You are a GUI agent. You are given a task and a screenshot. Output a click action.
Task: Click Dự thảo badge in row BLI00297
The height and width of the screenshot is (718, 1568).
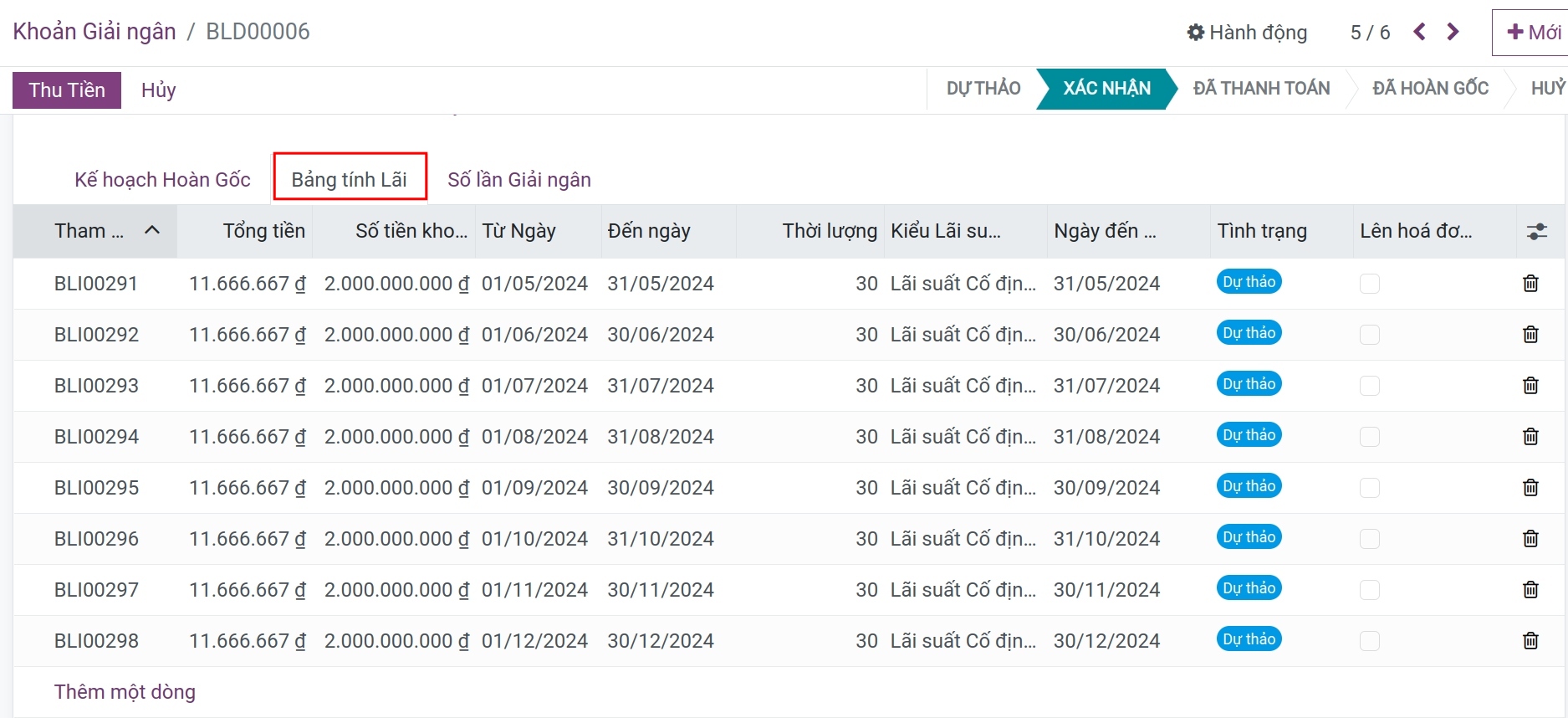(1249, 588)
